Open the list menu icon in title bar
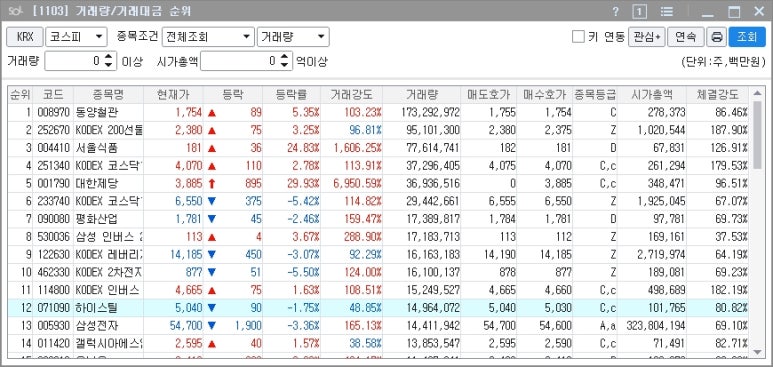 click(667, 11)
